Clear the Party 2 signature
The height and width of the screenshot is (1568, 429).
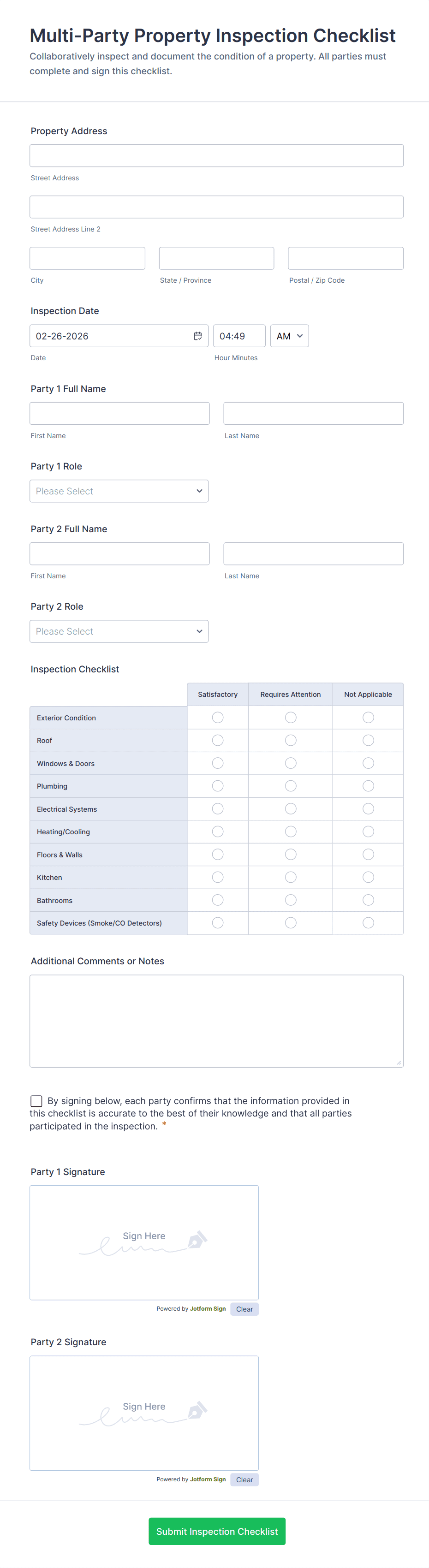coord(244,1480)
